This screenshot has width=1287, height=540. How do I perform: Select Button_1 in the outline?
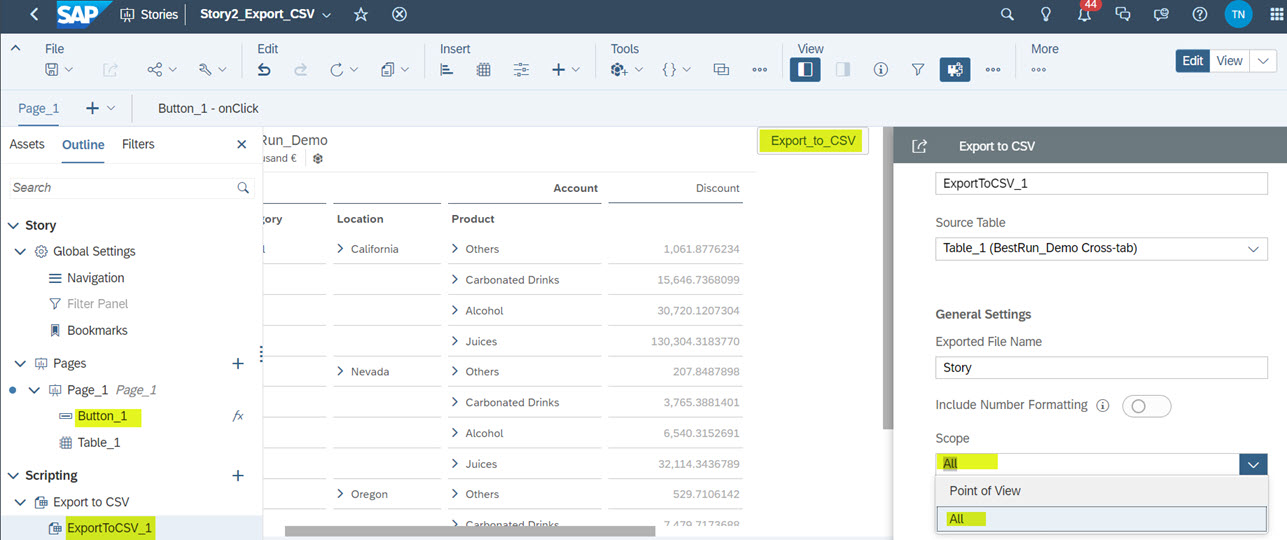tap(101, 416)
